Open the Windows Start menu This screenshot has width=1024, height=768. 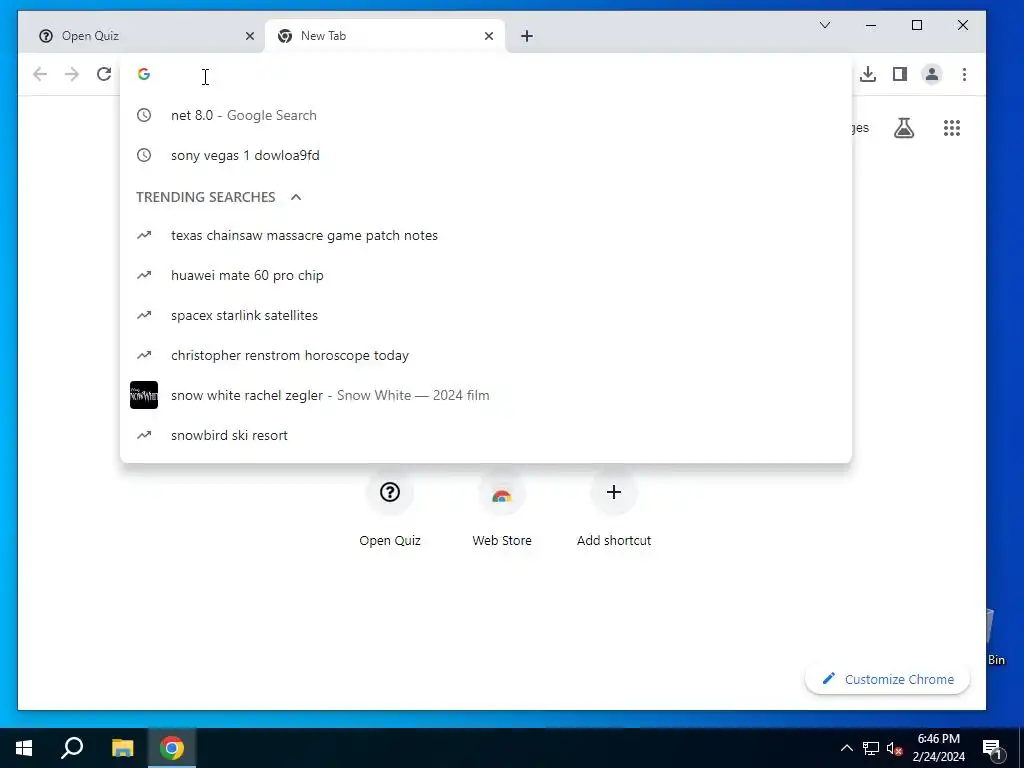tap(24, 748)
